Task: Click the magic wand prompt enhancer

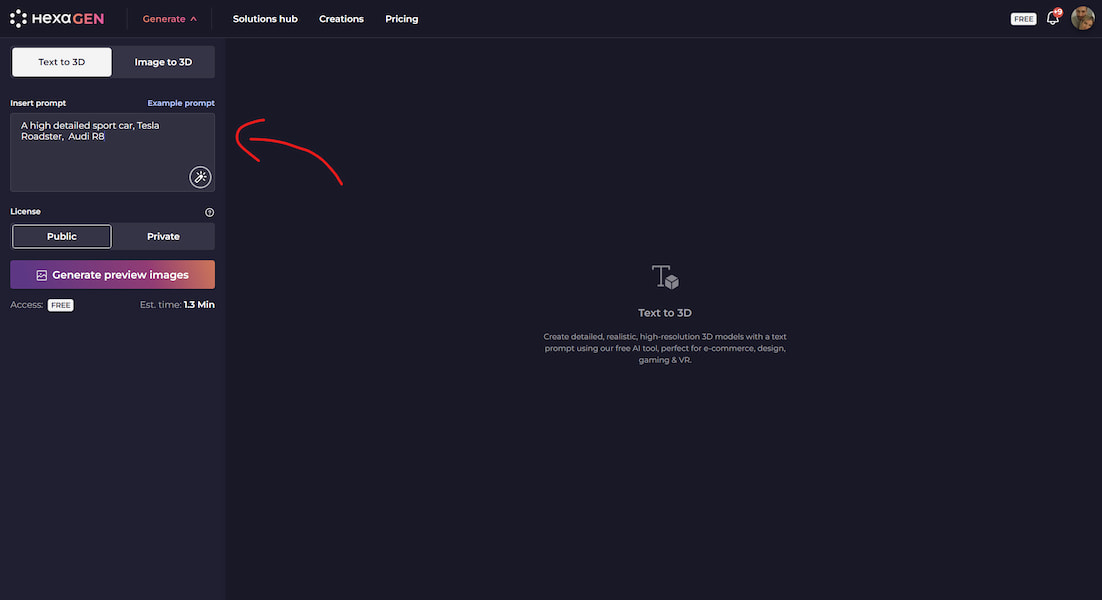Action: tap(200, 177)
